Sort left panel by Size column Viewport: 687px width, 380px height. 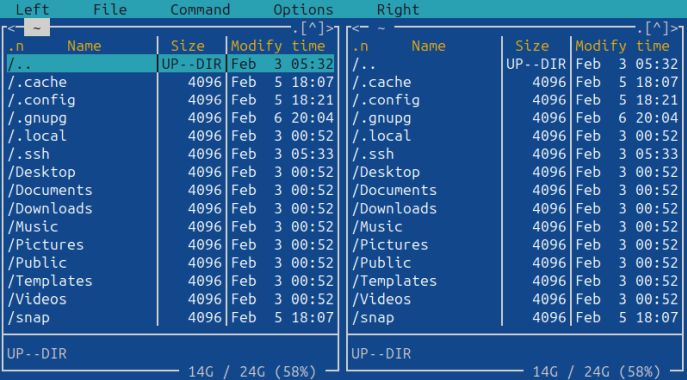[188, 46]
